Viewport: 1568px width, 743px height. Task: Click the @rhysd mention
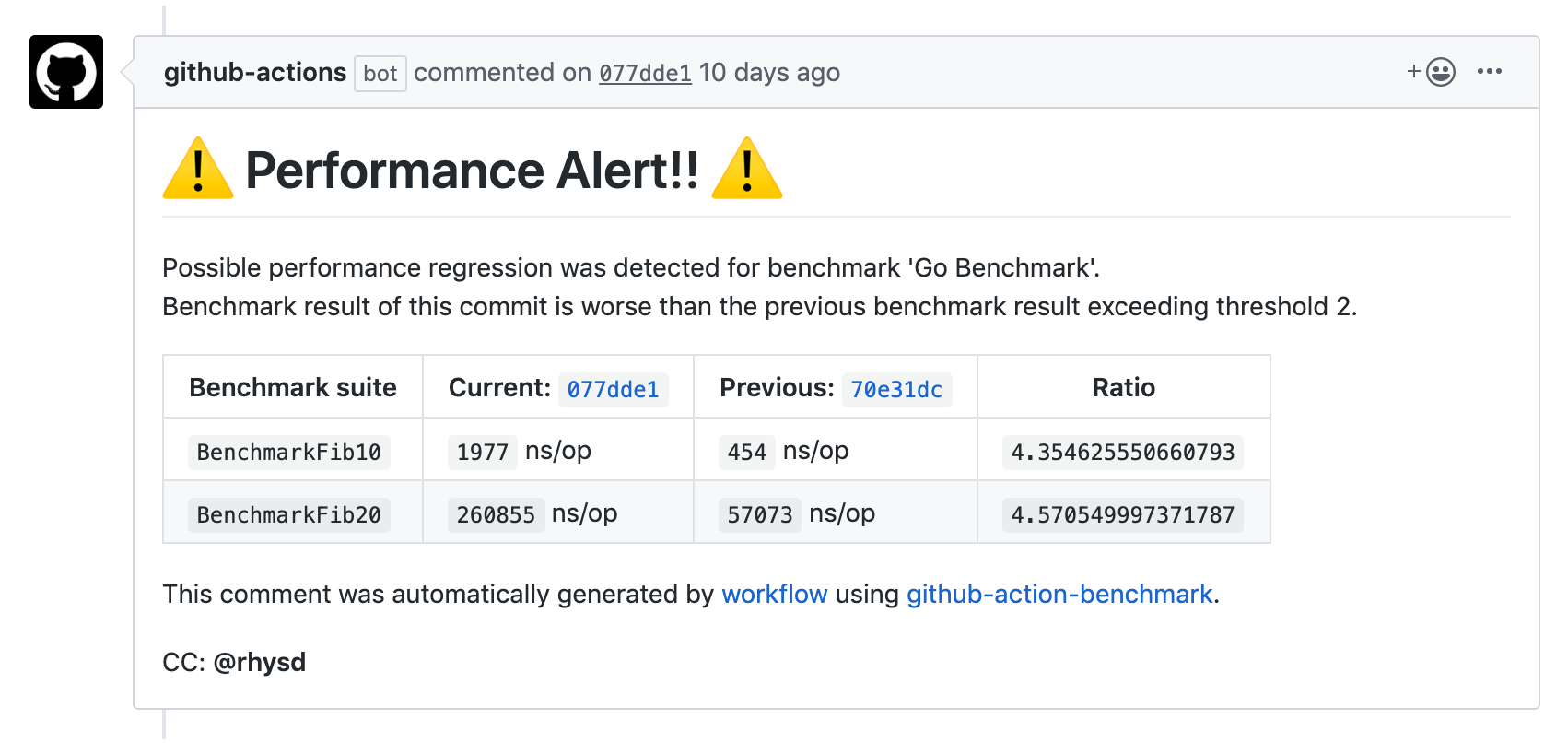(260, 663)
